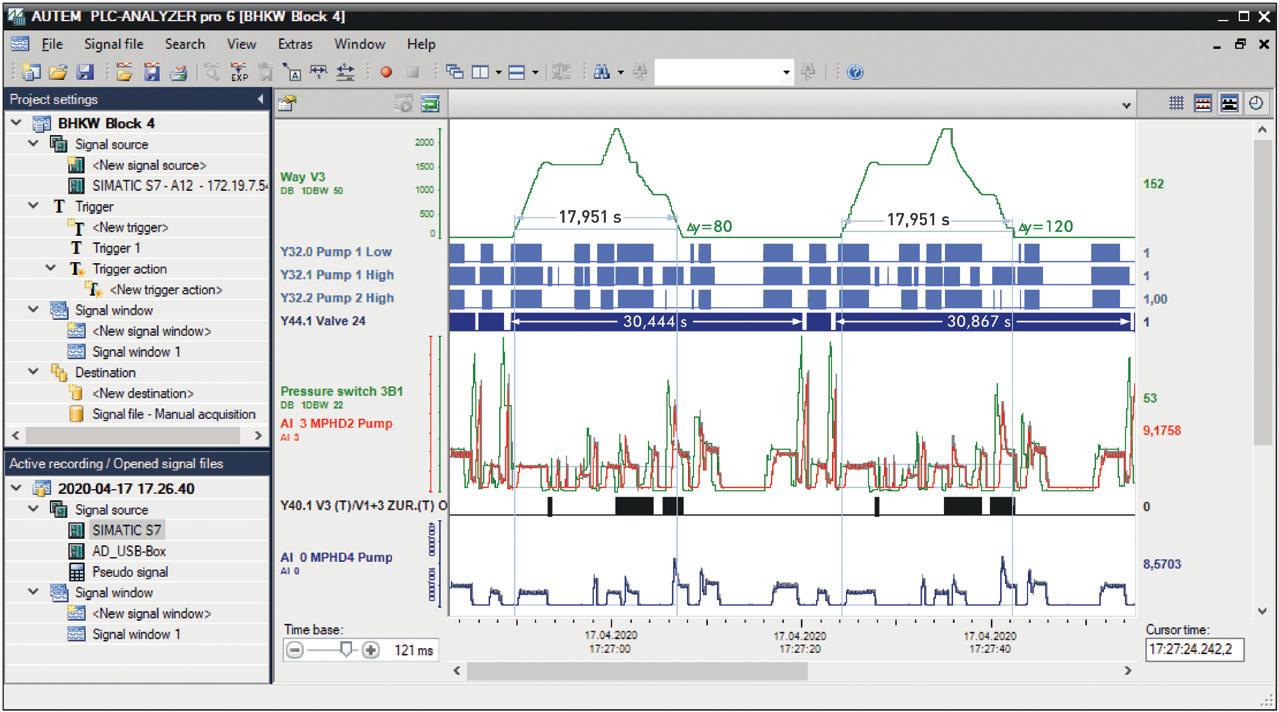The image size is (1279, 712).
Task: Save the project with the floppy disk icon
Action: pyautogui.click(x=85, y=72)
